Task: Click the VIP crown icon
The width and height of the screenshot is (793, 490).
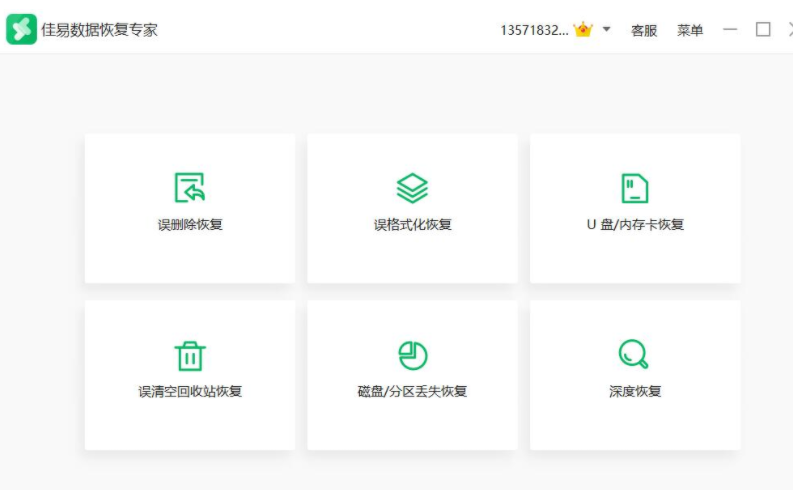Action: [583, 29]
